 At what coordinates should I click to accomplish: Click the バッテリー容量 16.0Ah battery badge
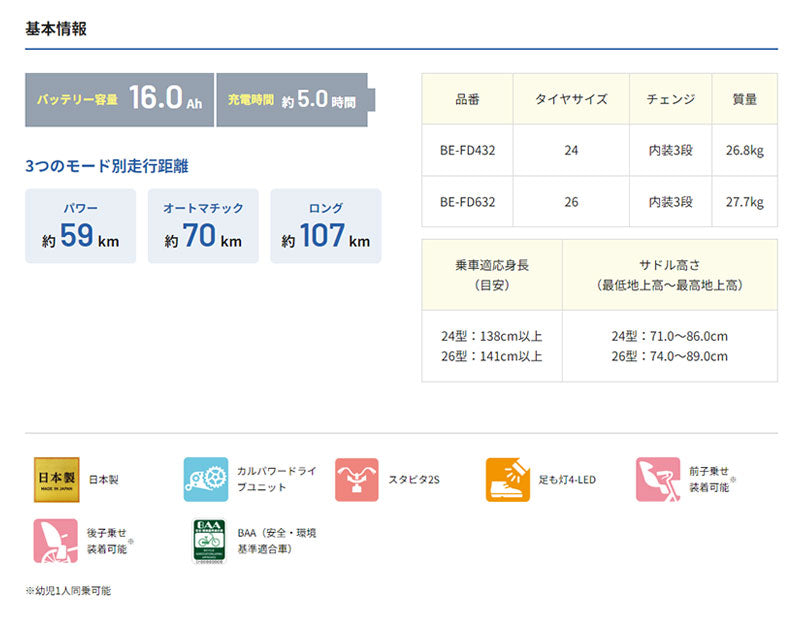pos(119,99)
